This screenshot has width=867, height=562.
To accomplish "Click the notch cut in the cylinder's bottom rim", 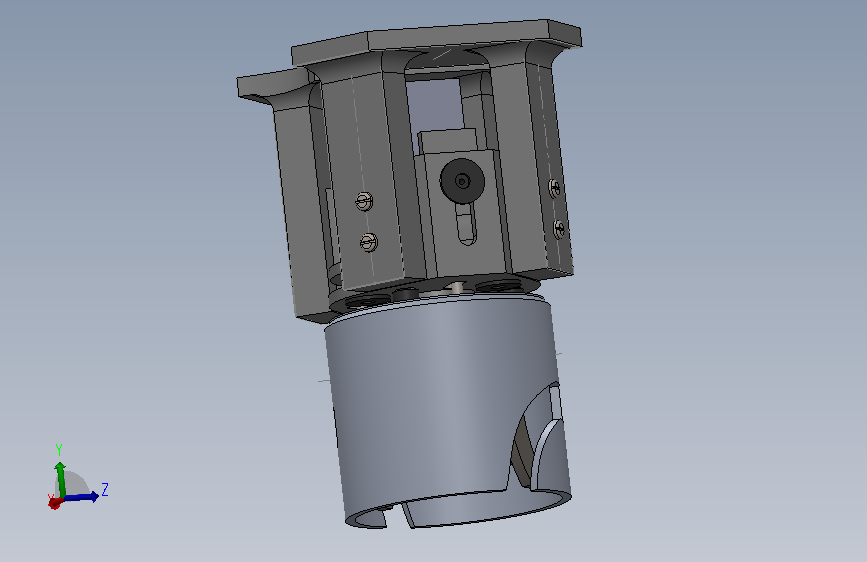I will (x=397, y=515).
